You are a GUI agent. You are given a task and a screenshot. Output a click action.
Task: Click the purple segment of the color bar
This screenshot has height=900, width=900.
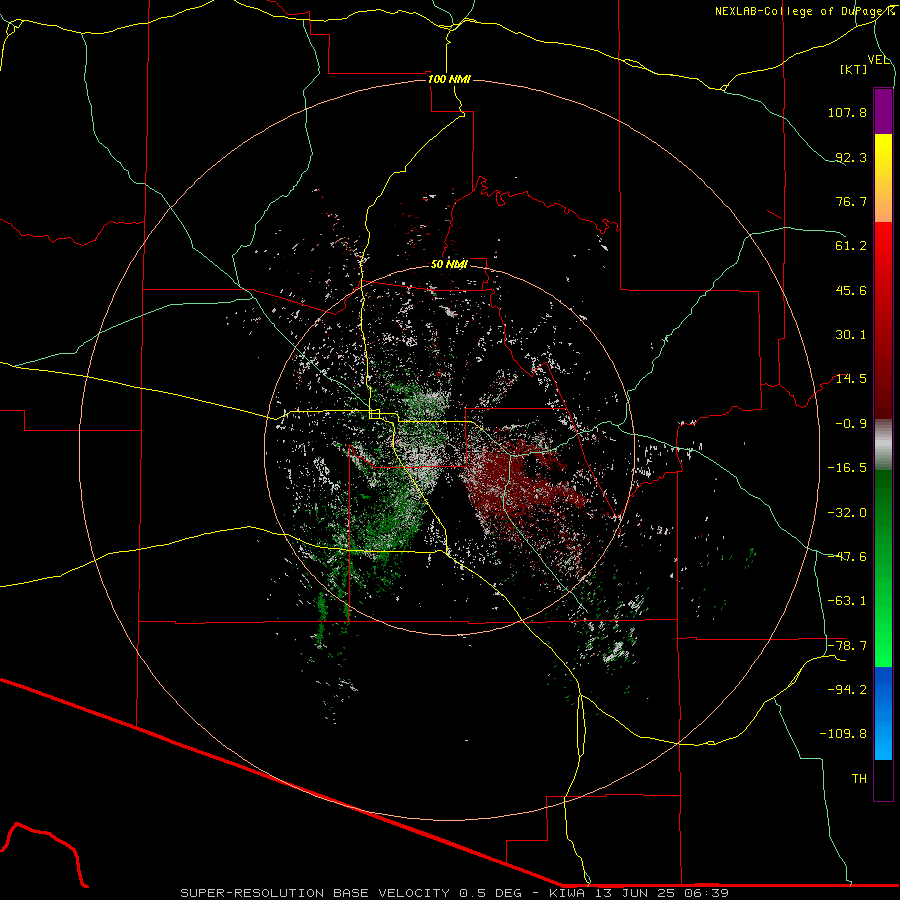(x=883, y=111)
